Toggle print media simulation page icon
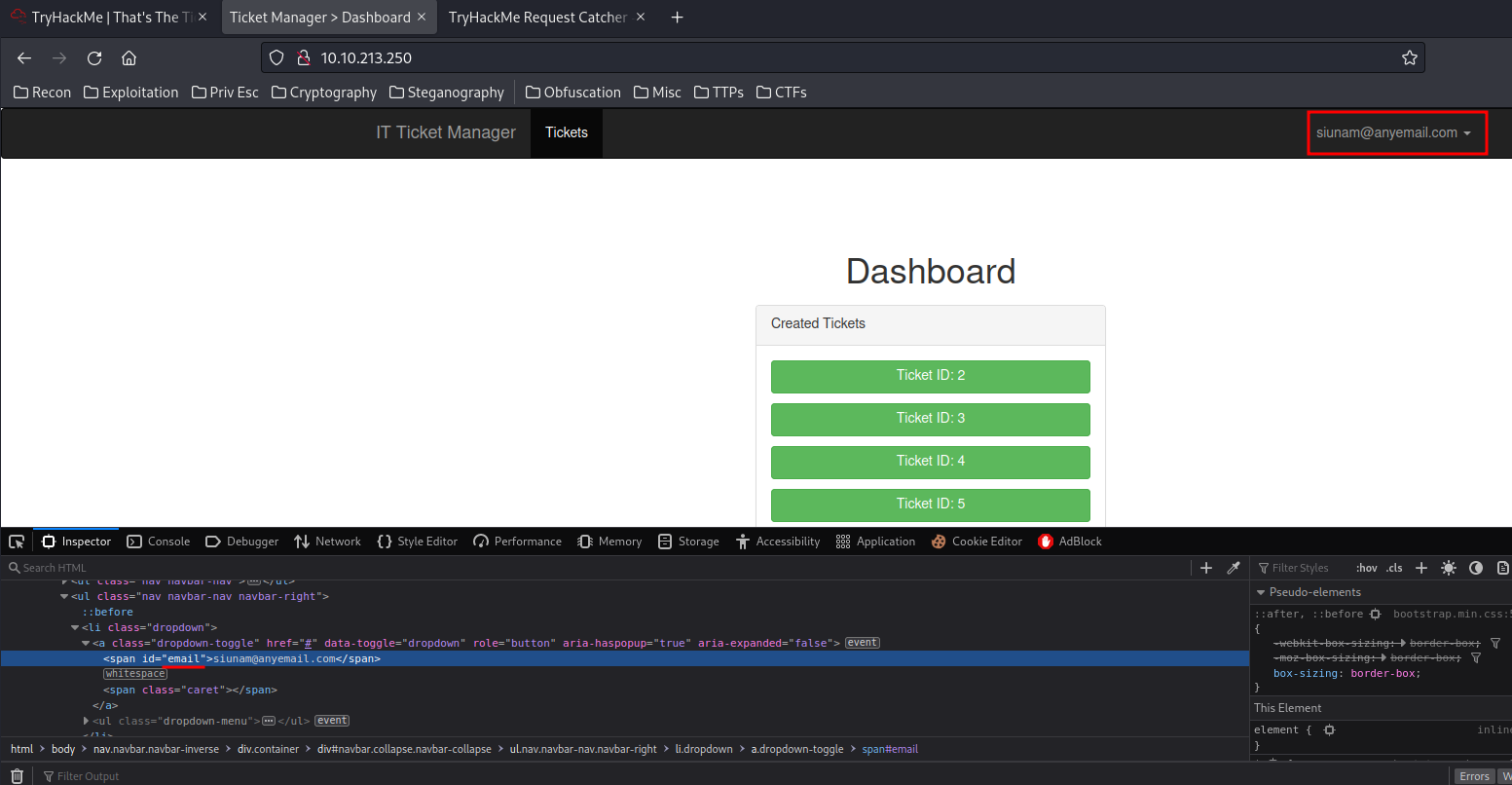This screenshot has width=1512, height=785. tap(1502, 568)
